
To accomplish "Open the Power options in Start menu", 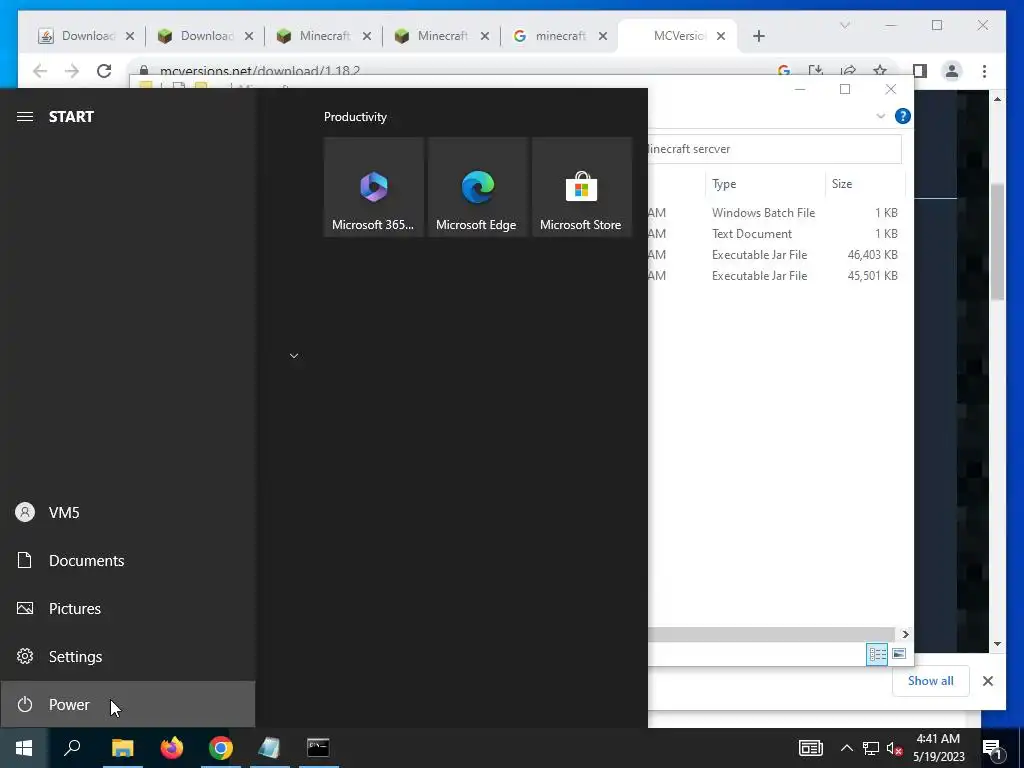I will (127, 704).
